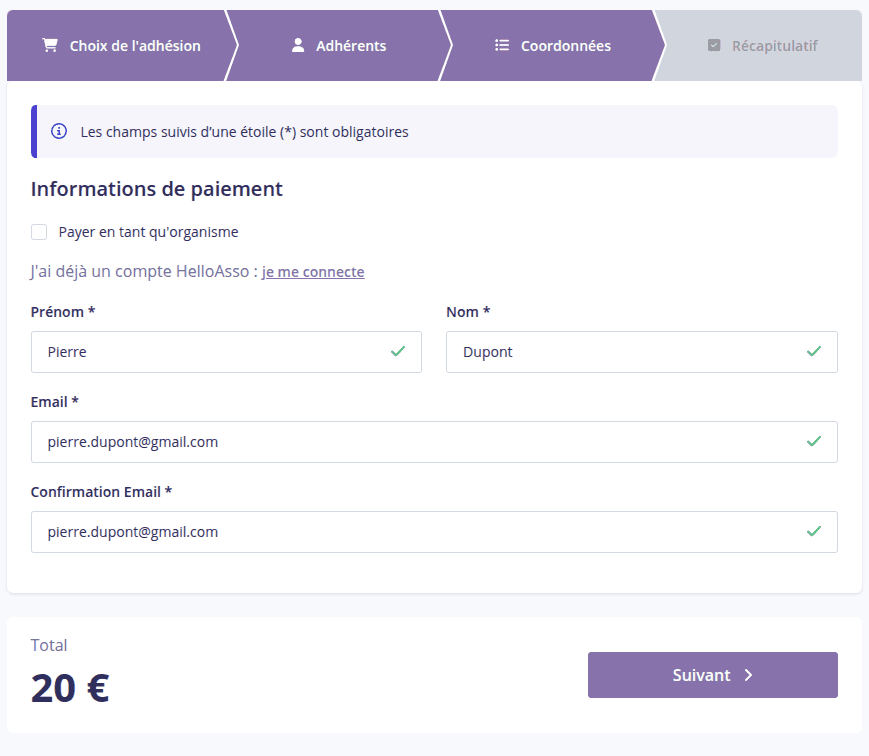The image size is (869, 756).
Task: Click the green checkmark in the Email field
Action: 814,442
